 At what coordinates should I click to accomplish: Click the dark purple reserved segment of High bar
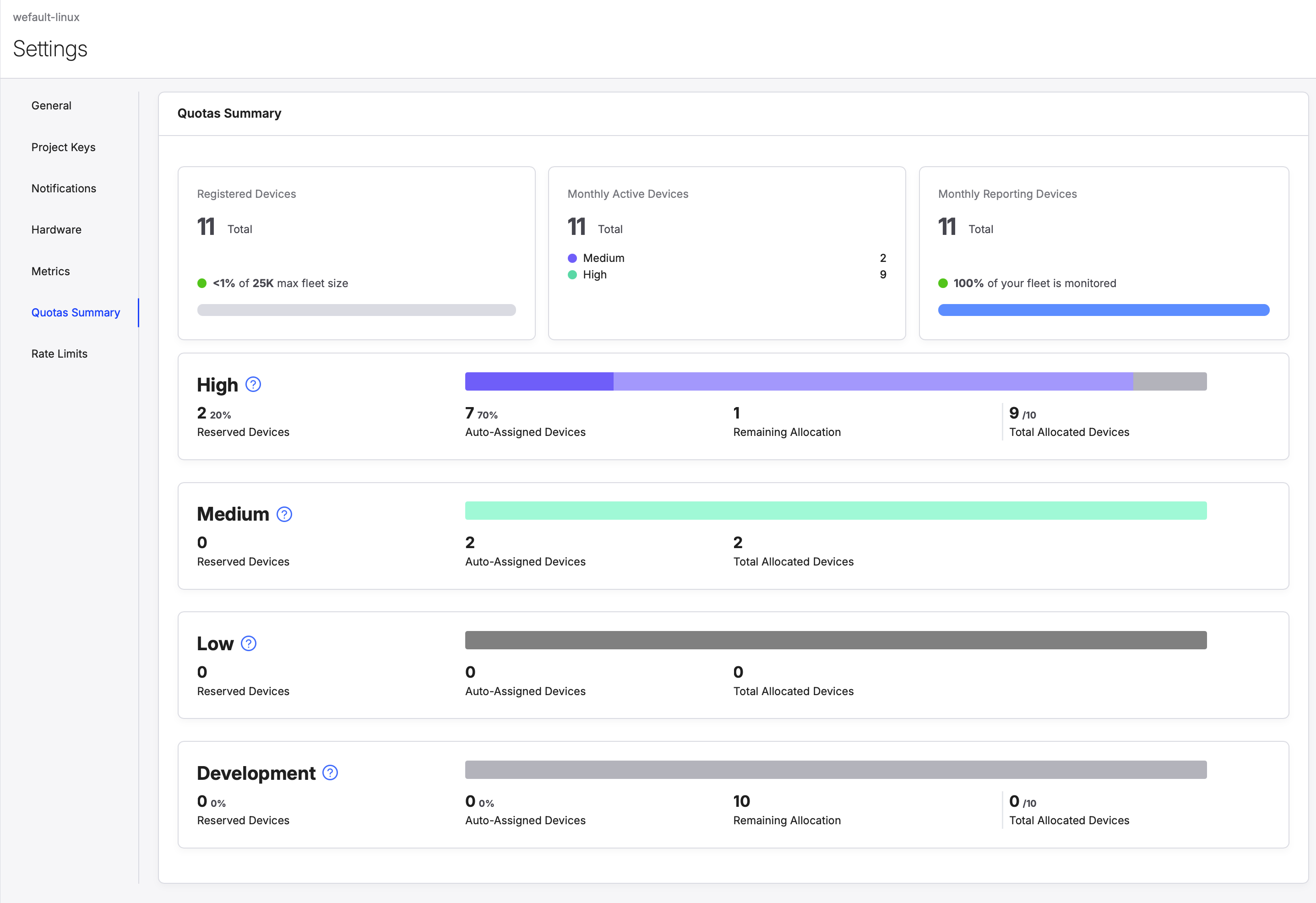pyautogui.click(x=538, y=381)
